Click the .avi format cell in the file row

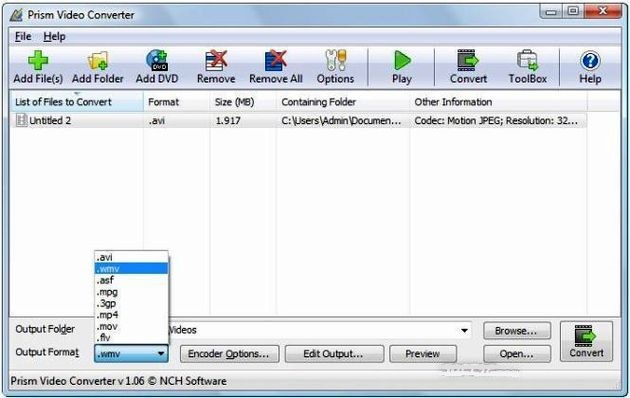point(157,120)
